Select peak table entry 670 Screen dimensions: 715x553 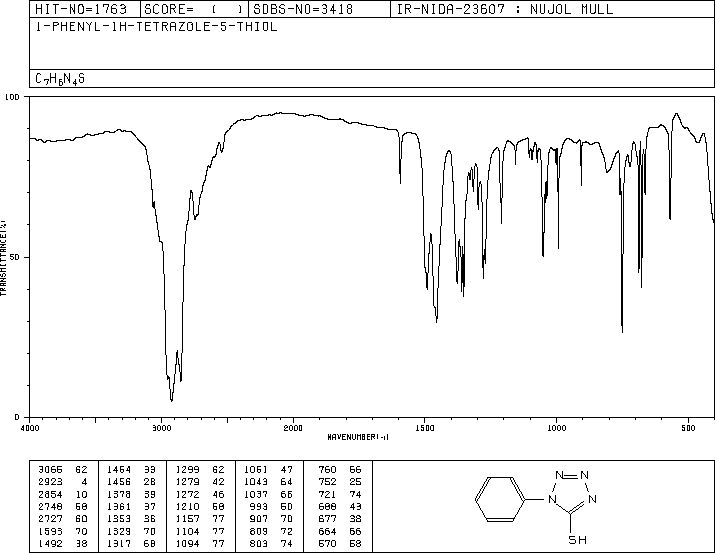(x=327, y=543)
